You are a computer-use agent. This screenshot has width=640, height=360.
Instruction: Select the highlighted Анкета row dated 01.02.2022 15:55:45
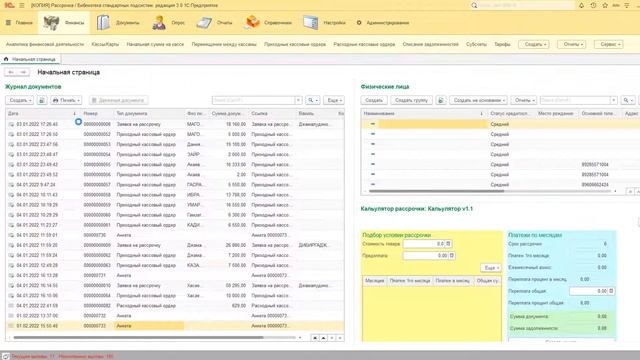pos(175,326)
